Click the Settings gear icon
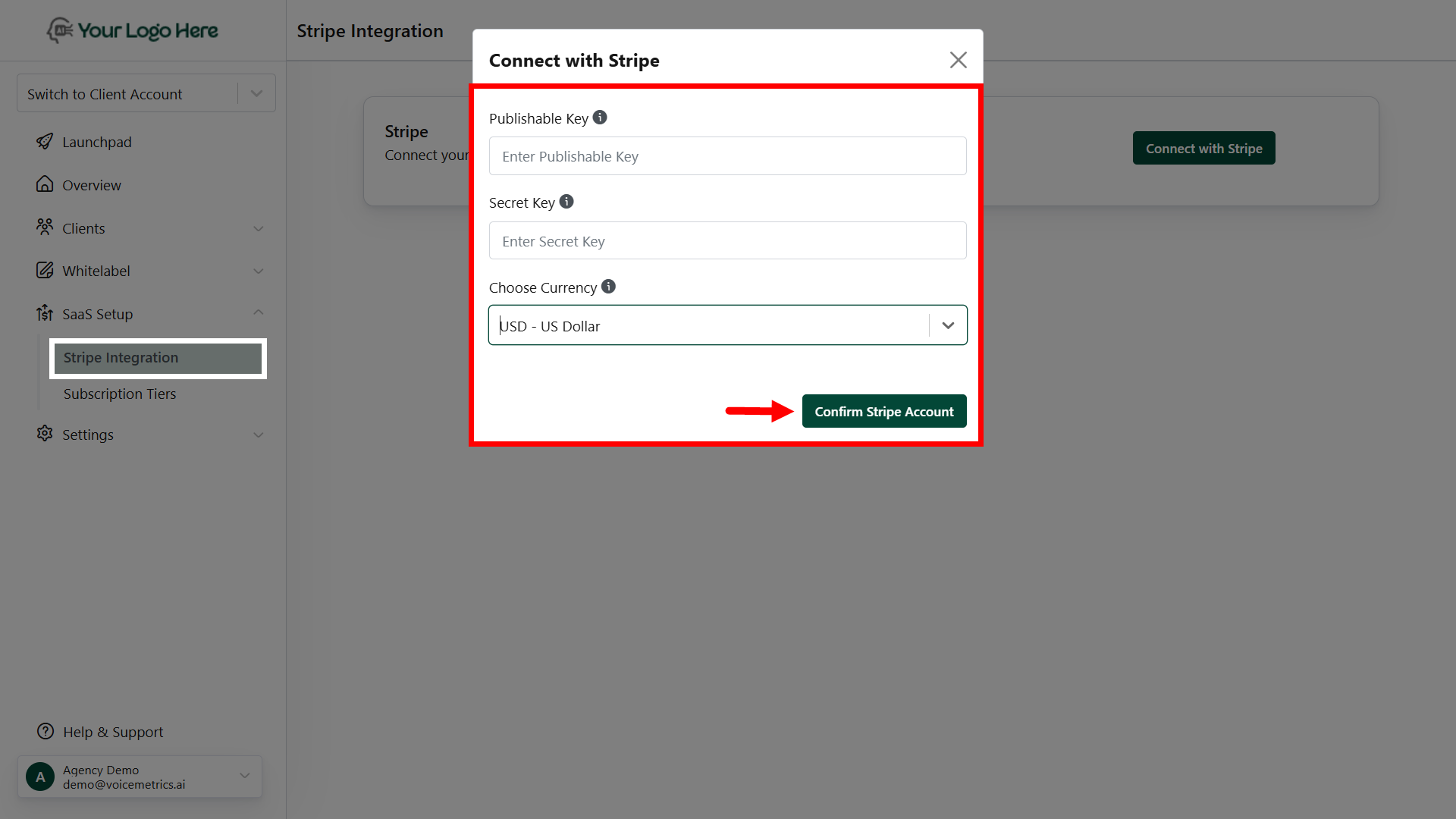Screen dimensions: 1456x819 pyautogui.click(x=45, y=433)
